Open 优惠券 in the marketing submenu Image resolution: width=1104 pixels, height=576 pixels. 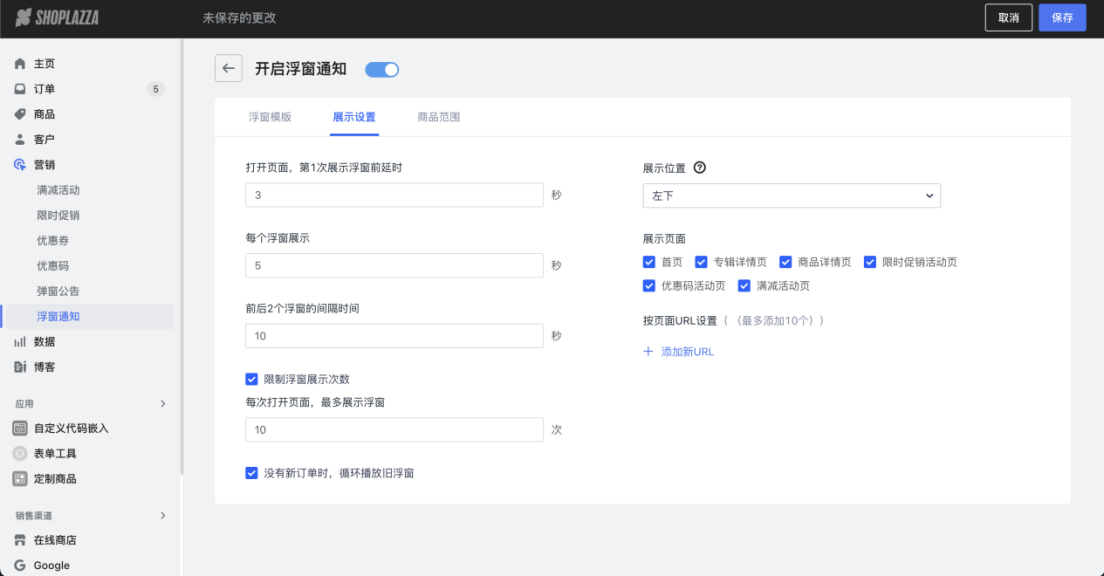pos(53,241)
